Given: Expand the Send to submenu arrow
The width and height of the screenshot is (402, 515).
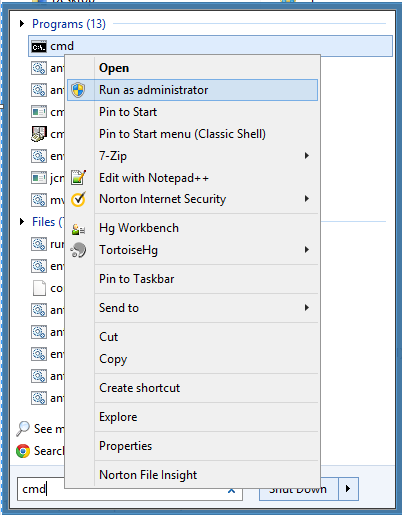Looking at the screenshot, I should 307,308.
